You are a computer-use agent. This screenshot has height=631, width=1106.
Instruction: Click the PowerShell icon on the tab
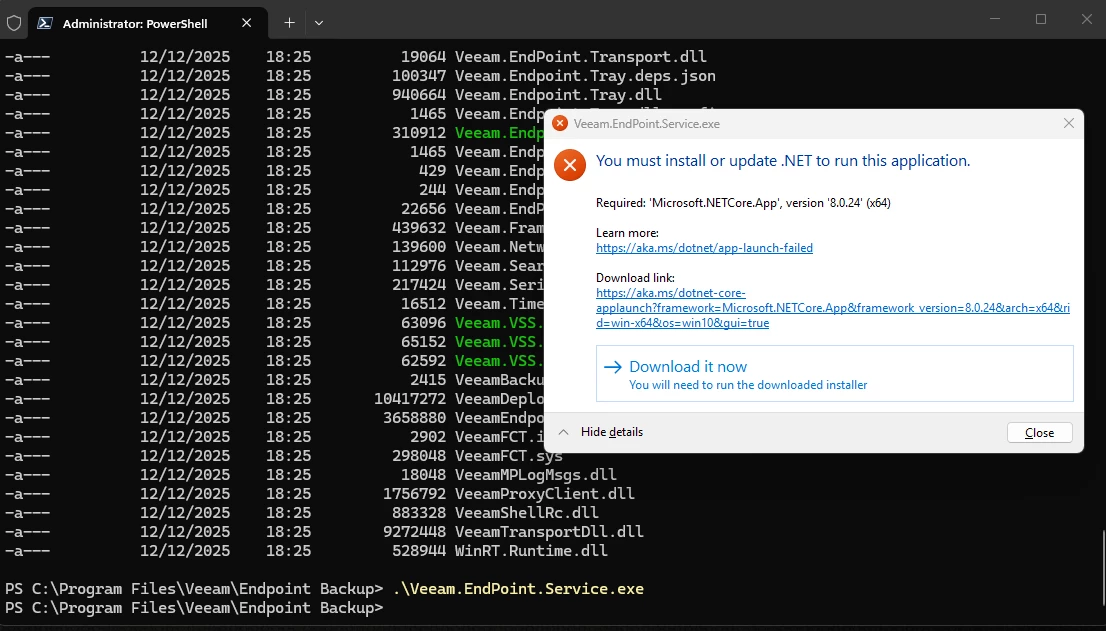[x=47, y=21]
